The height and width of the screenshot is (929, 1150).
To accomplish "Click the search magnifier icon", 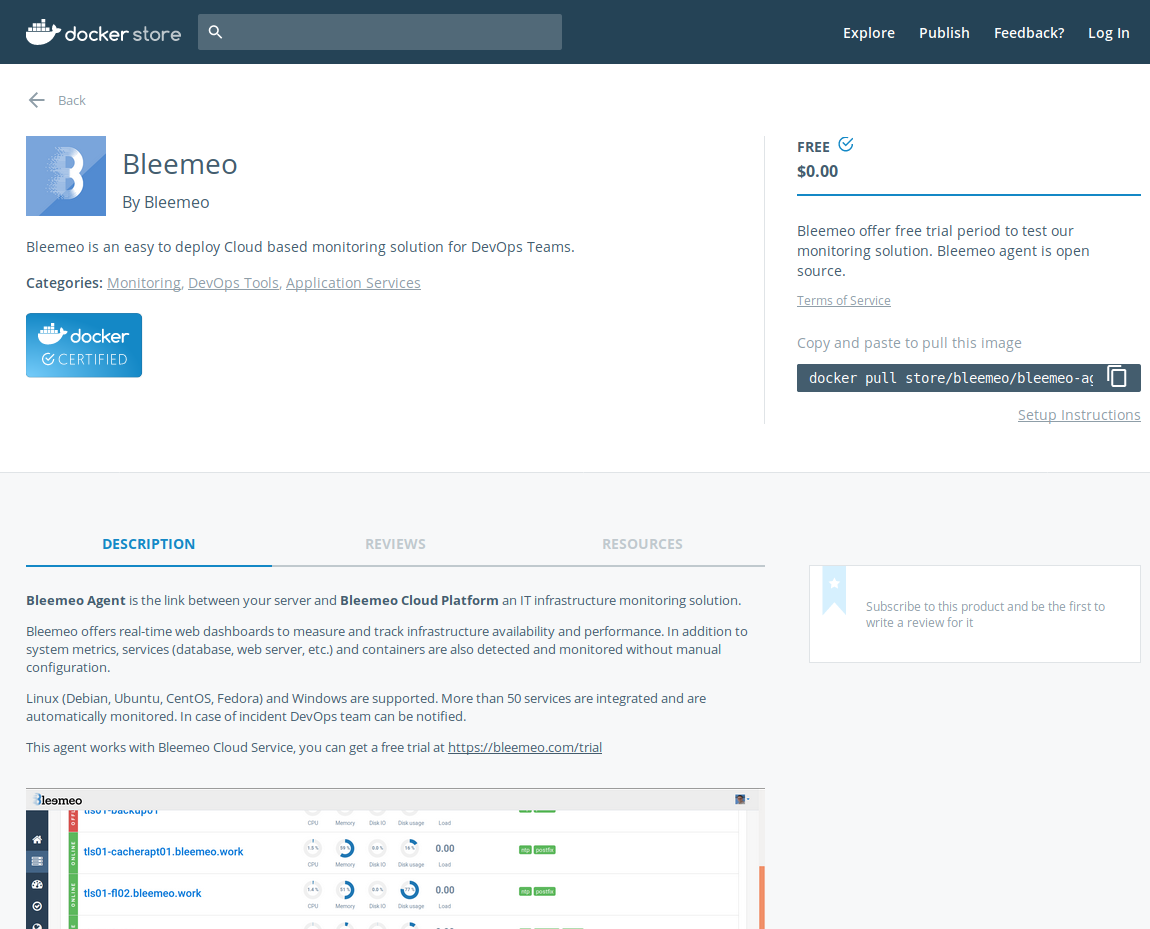I will 215,32.
